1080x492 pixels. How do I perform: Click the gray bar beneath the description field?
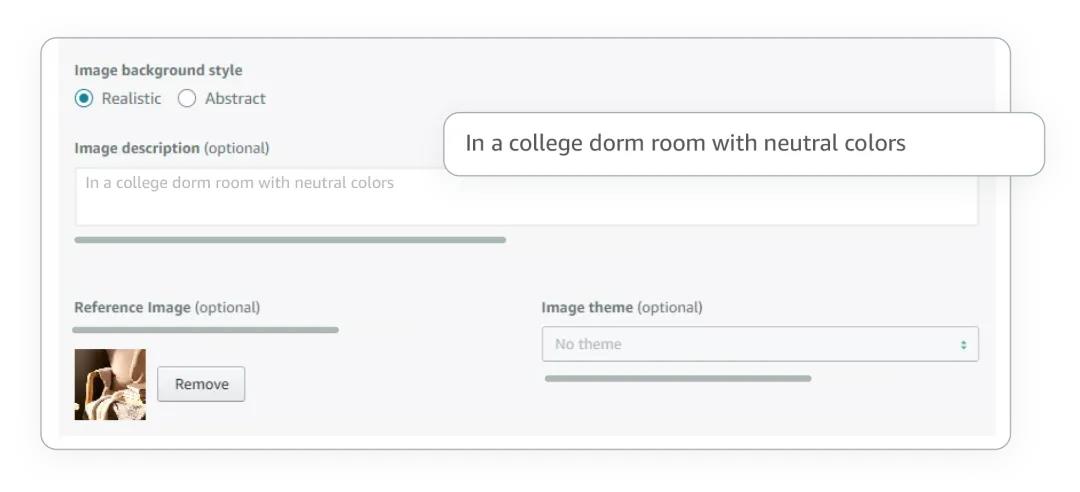click(x=290, y=240)
